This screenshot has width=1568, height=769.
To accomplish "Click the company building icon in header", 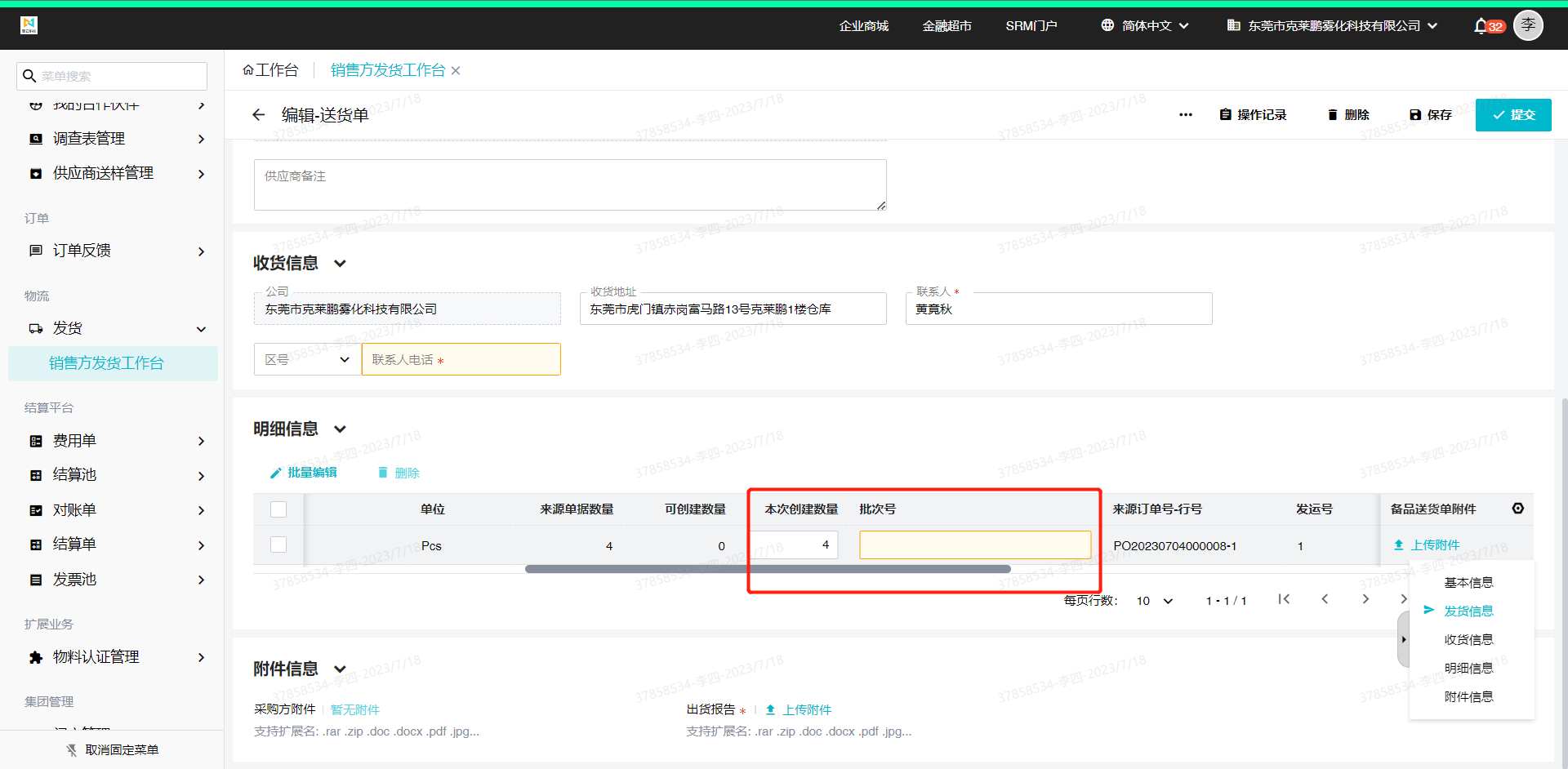I will pyautogui.click(x=1234, y=25).
